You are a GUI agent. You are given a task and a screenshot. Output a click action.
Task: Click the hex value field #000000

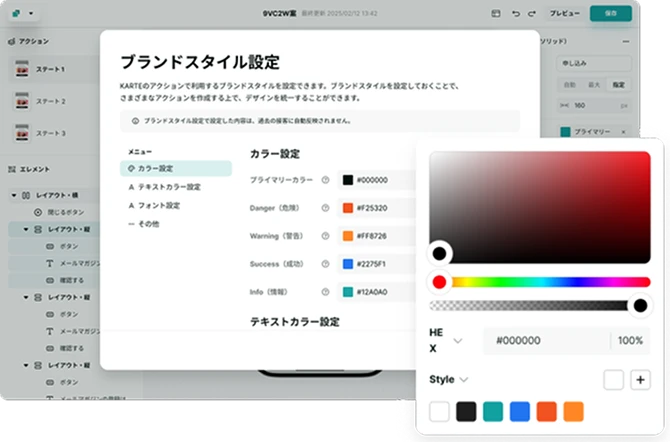pyautogui.click(x=547, y=341)
